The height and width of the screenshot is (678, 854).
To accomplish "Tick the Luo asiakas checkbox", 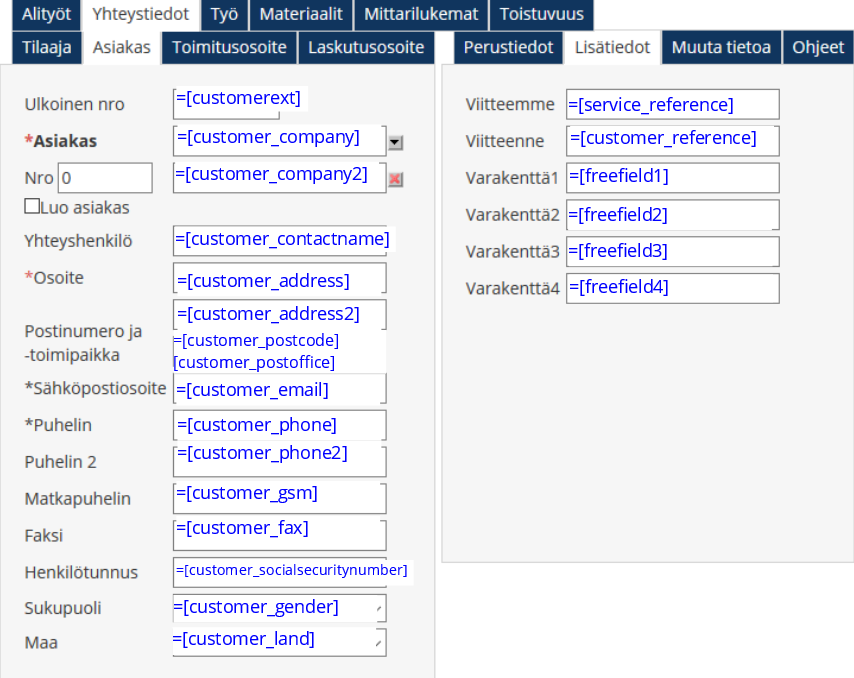I will [32, 207].
